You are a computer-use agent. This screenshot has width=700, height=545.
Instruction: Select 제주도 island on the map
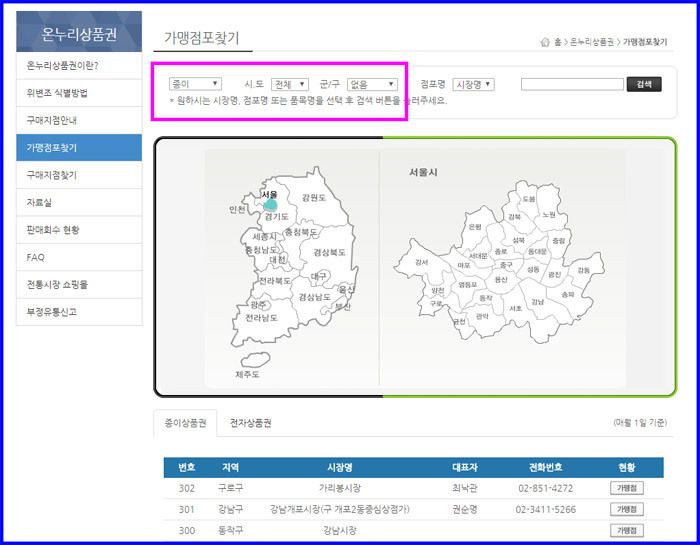[x=255, y=359]
